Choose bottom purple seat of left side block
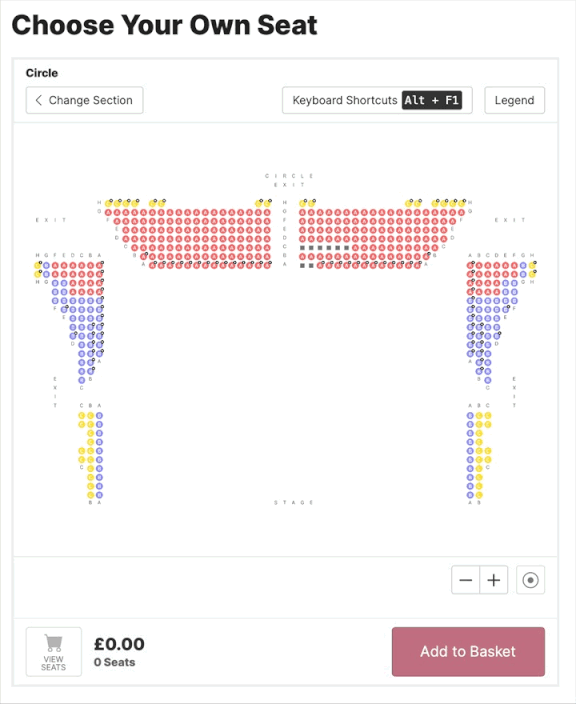Image resolution: width=576 pixels, height=704 pixels. 82,380
